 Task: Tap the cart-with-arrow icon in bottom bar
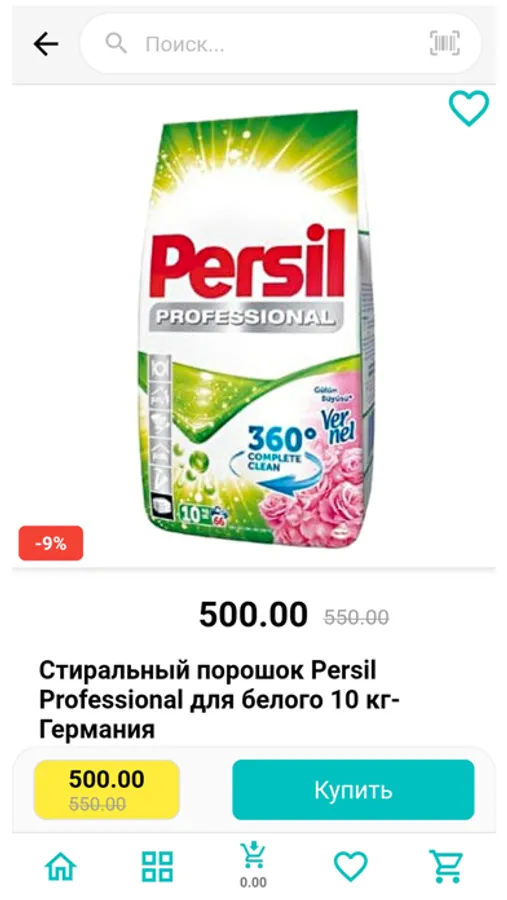(x=253, y=856)
